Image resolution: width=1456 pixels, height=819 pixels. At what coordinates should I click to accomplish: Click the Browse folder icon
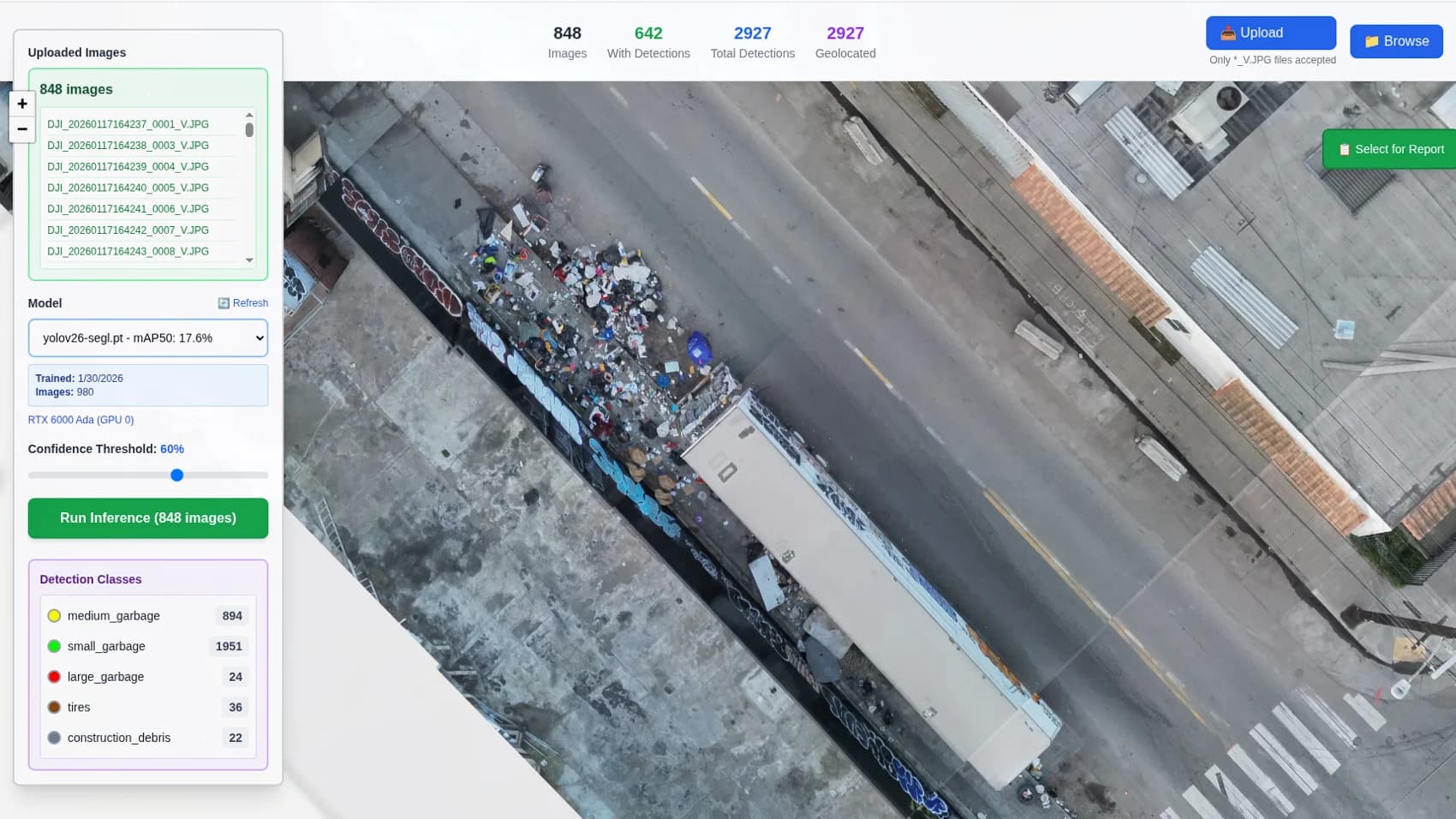tap(1372, 41)
